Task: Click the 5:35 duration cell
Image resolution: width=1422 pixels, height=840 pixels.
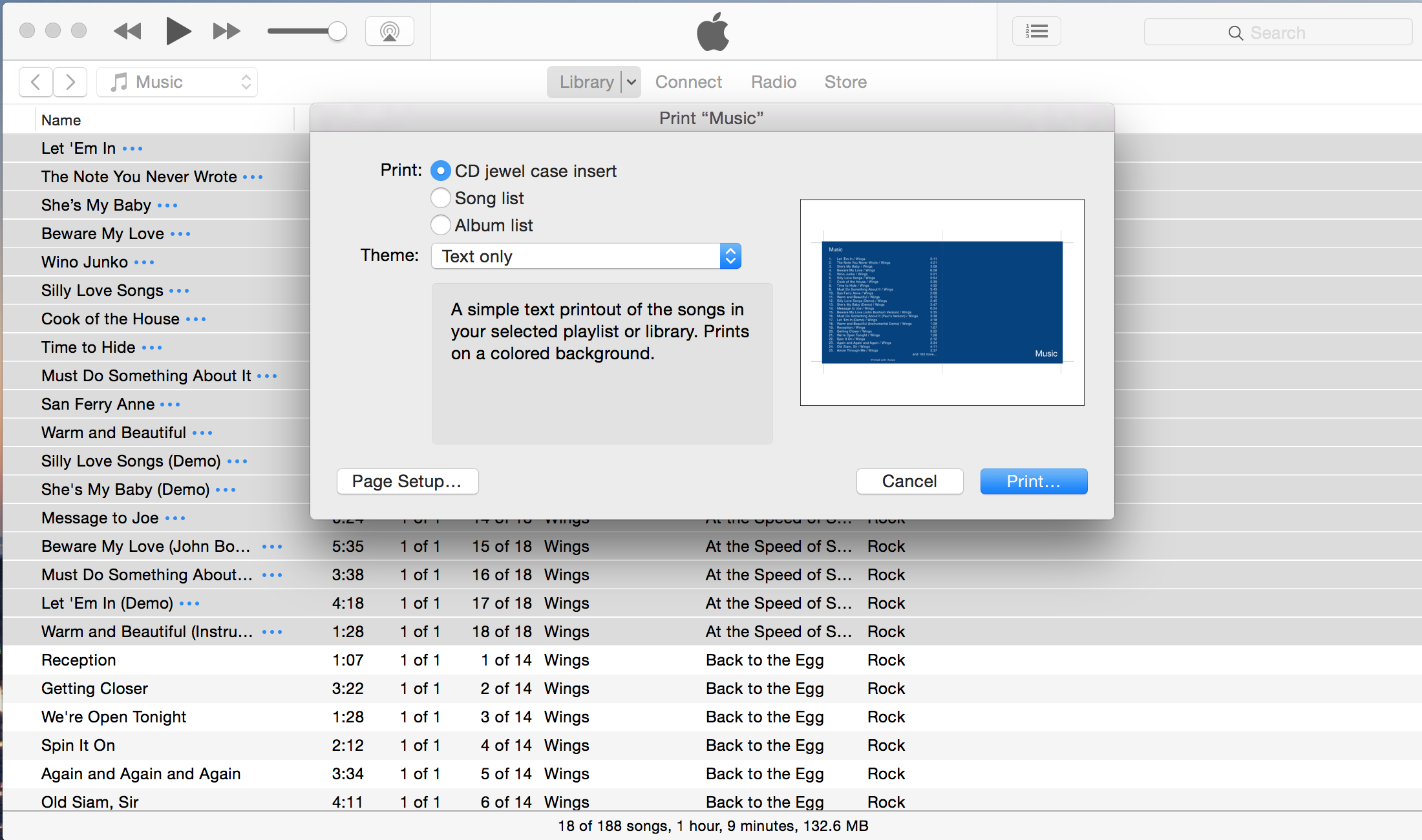Action: [x=348, y=547]
